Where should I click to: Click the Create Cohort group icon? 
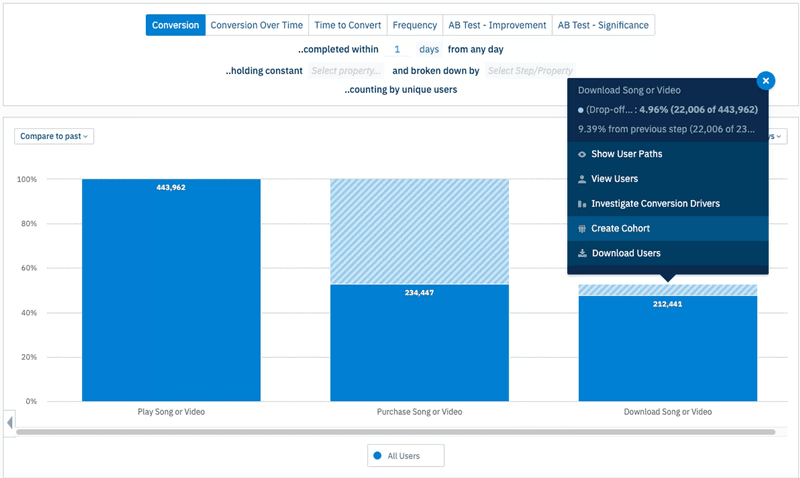582,229
